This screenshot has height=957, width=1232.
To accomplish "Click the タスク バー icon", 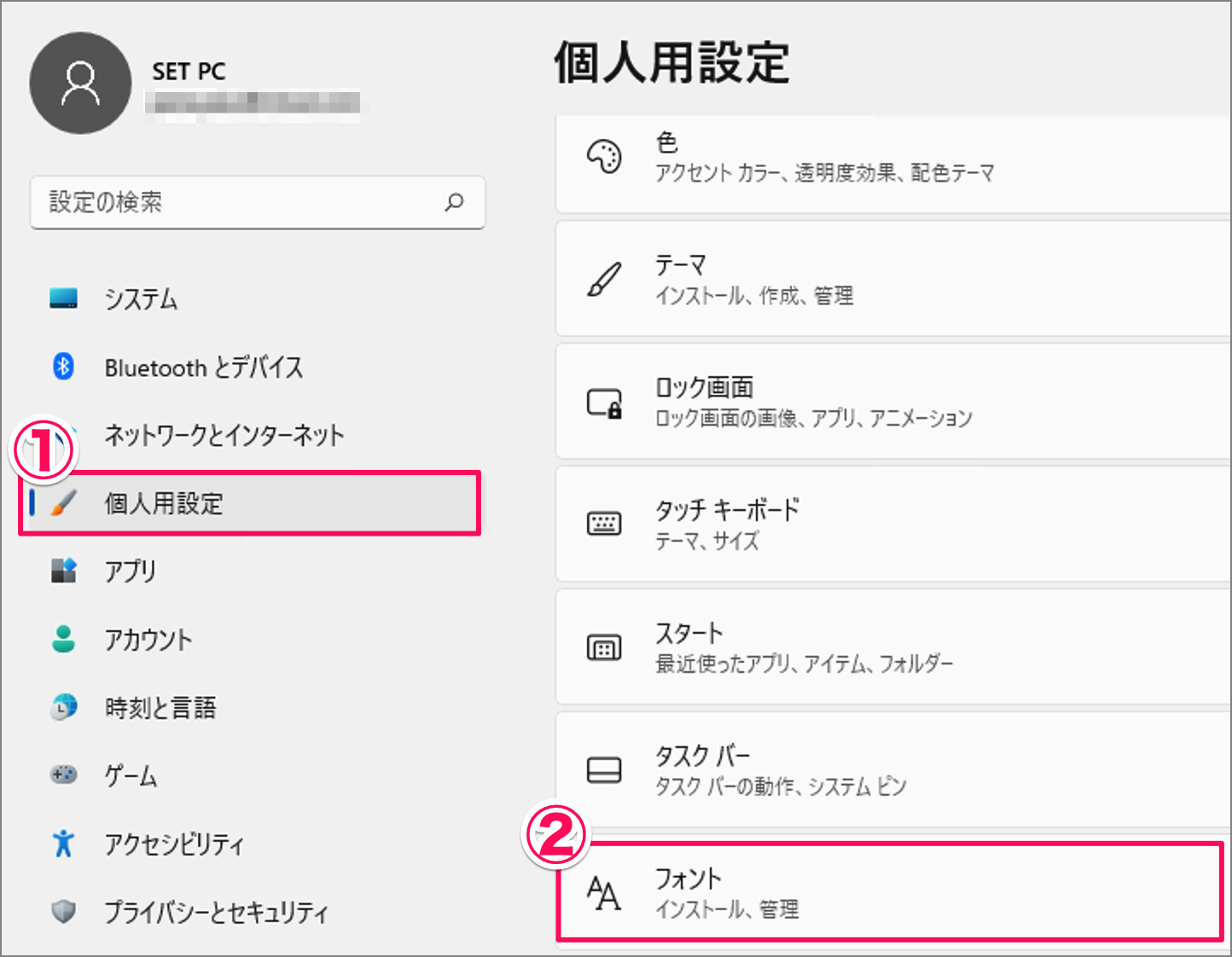I will coord(605,769).
